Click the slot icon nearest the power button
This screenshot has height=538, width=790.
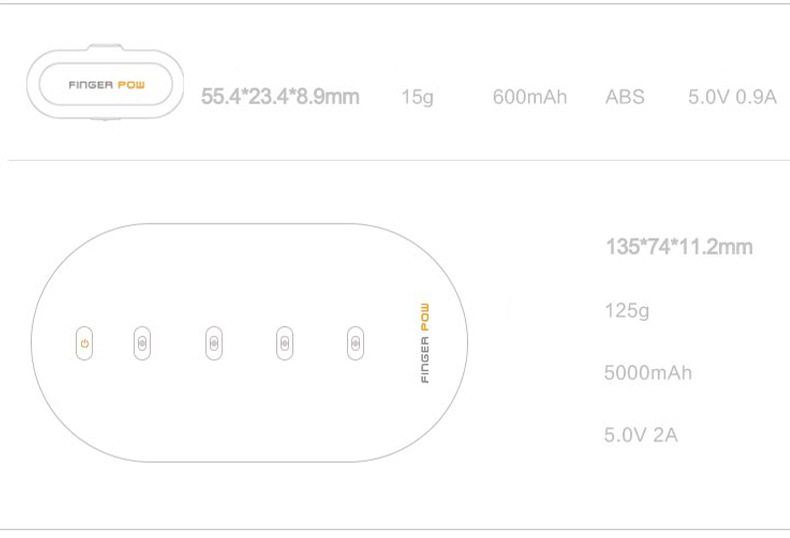(141, 343)
